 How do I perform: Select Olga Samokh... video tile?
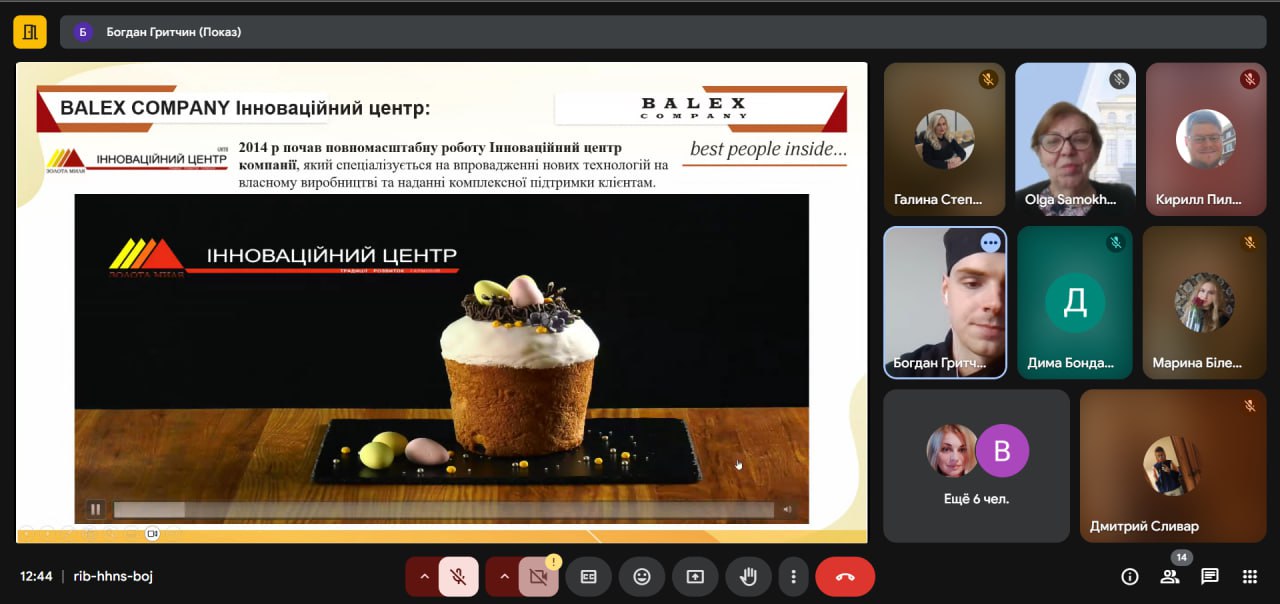point(1075,139)
